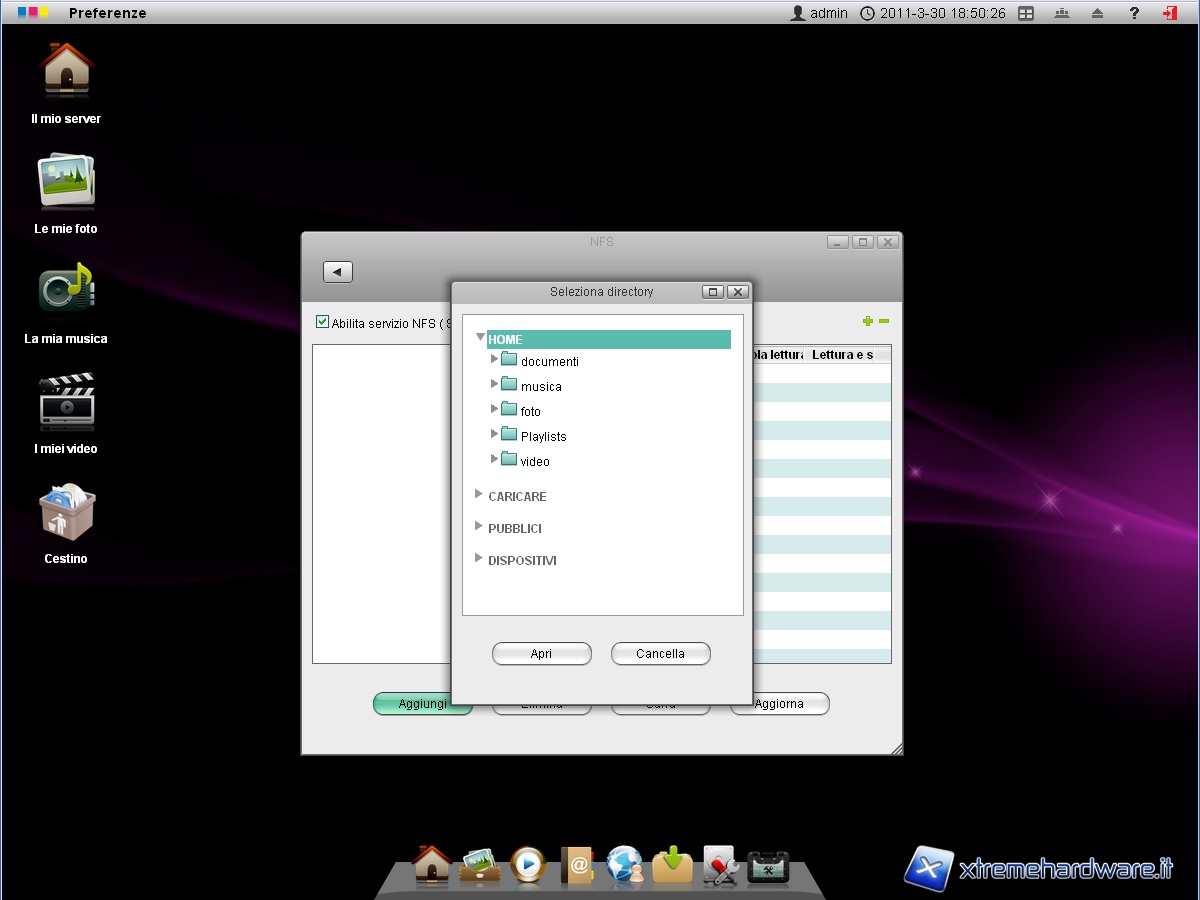
Task: Click the back arrow in NFS window
Action: [338, 272]
